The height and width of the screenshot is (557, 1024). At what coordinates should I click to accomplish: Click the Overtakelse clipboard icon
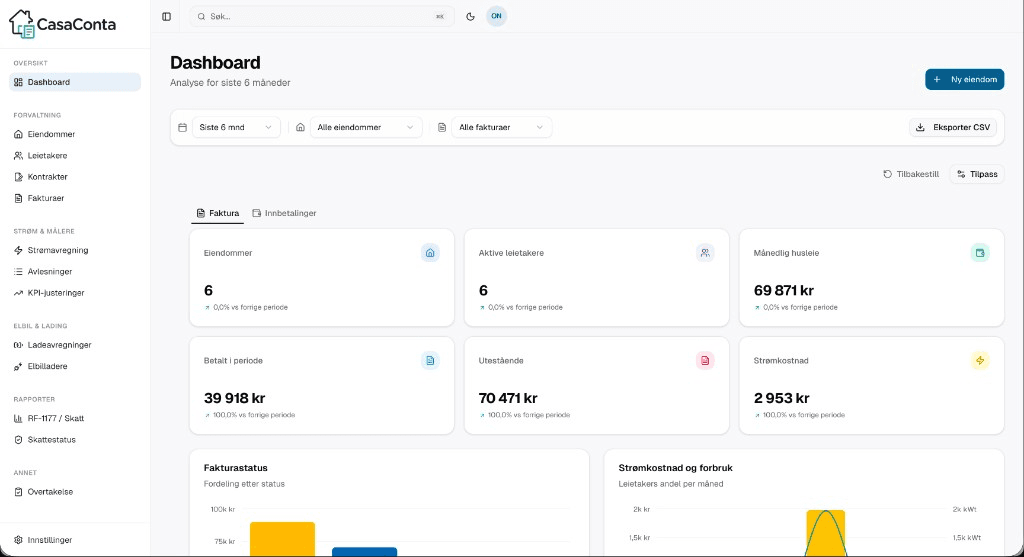click(18, 492)
